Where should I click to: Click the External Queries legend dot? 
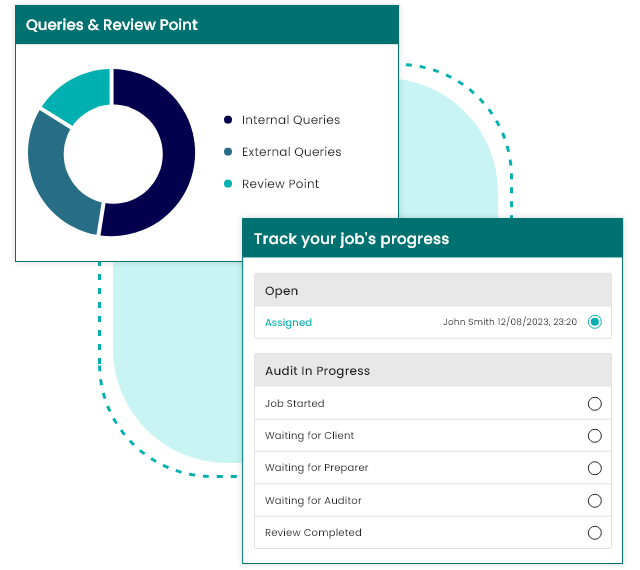coord(228,152)
